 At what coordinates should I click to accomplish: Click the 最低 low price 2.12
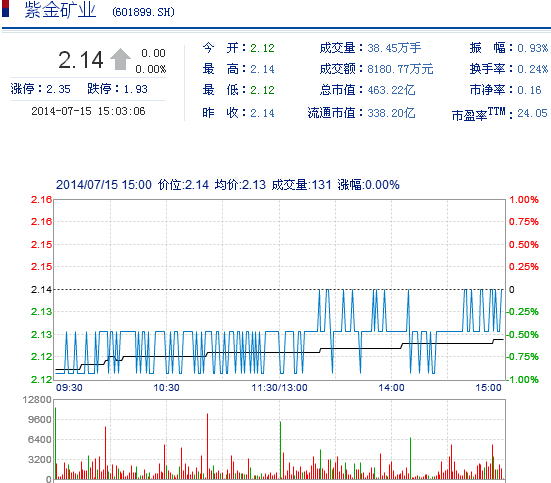pos(262,90)
